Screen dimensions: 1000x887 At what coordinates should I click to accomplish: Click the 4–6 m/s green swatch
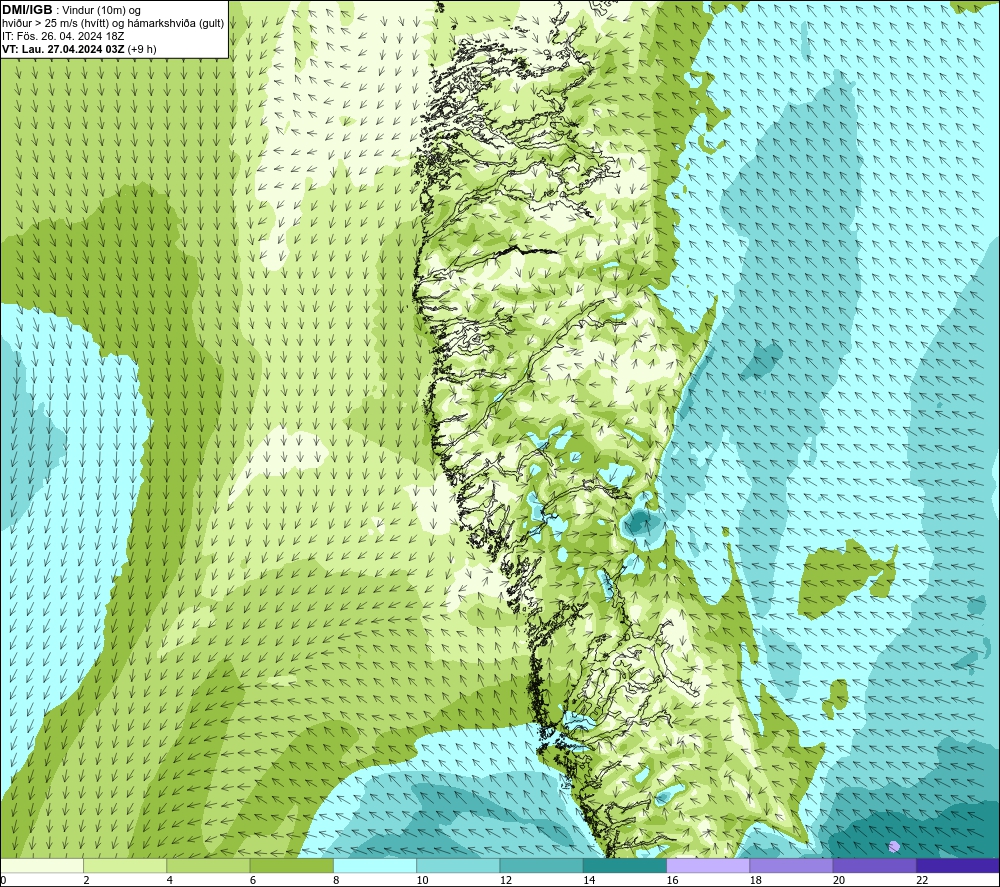click(x=208, y=865)
